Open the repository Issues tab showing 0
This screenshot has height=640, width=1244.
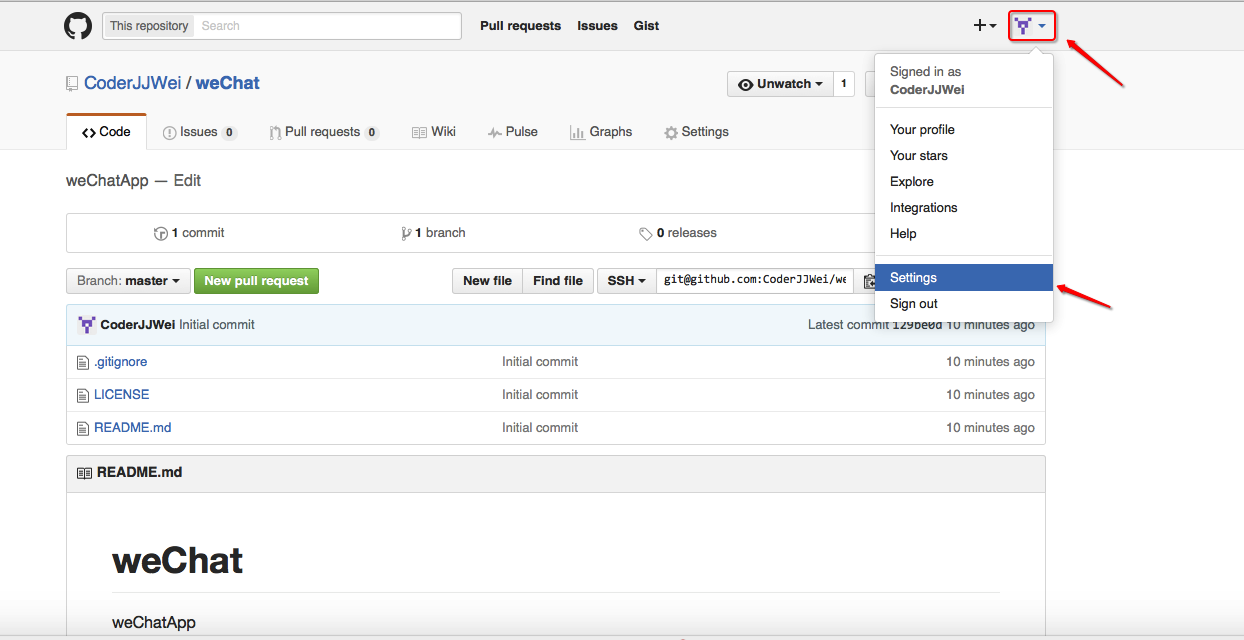click(200, 132)
